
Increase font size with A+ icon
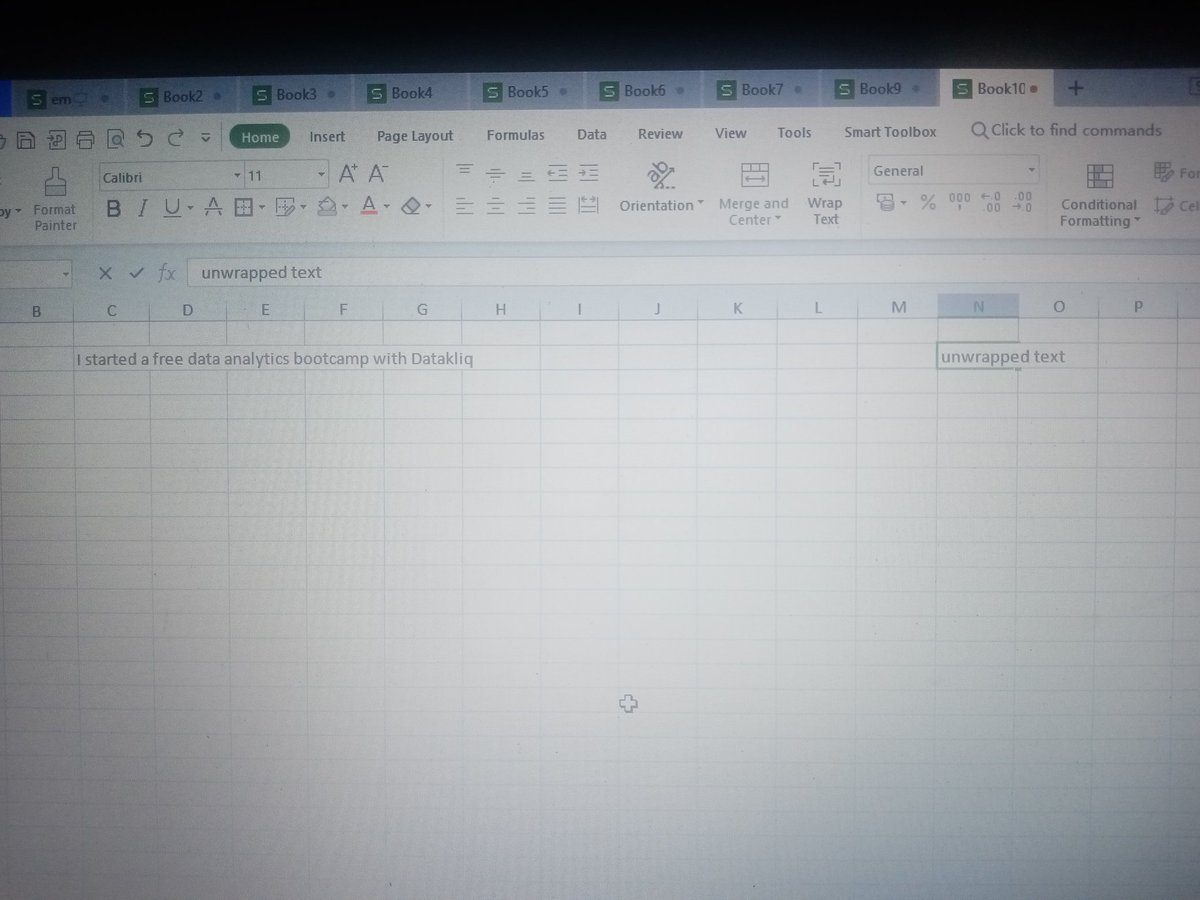pos(348,173)
